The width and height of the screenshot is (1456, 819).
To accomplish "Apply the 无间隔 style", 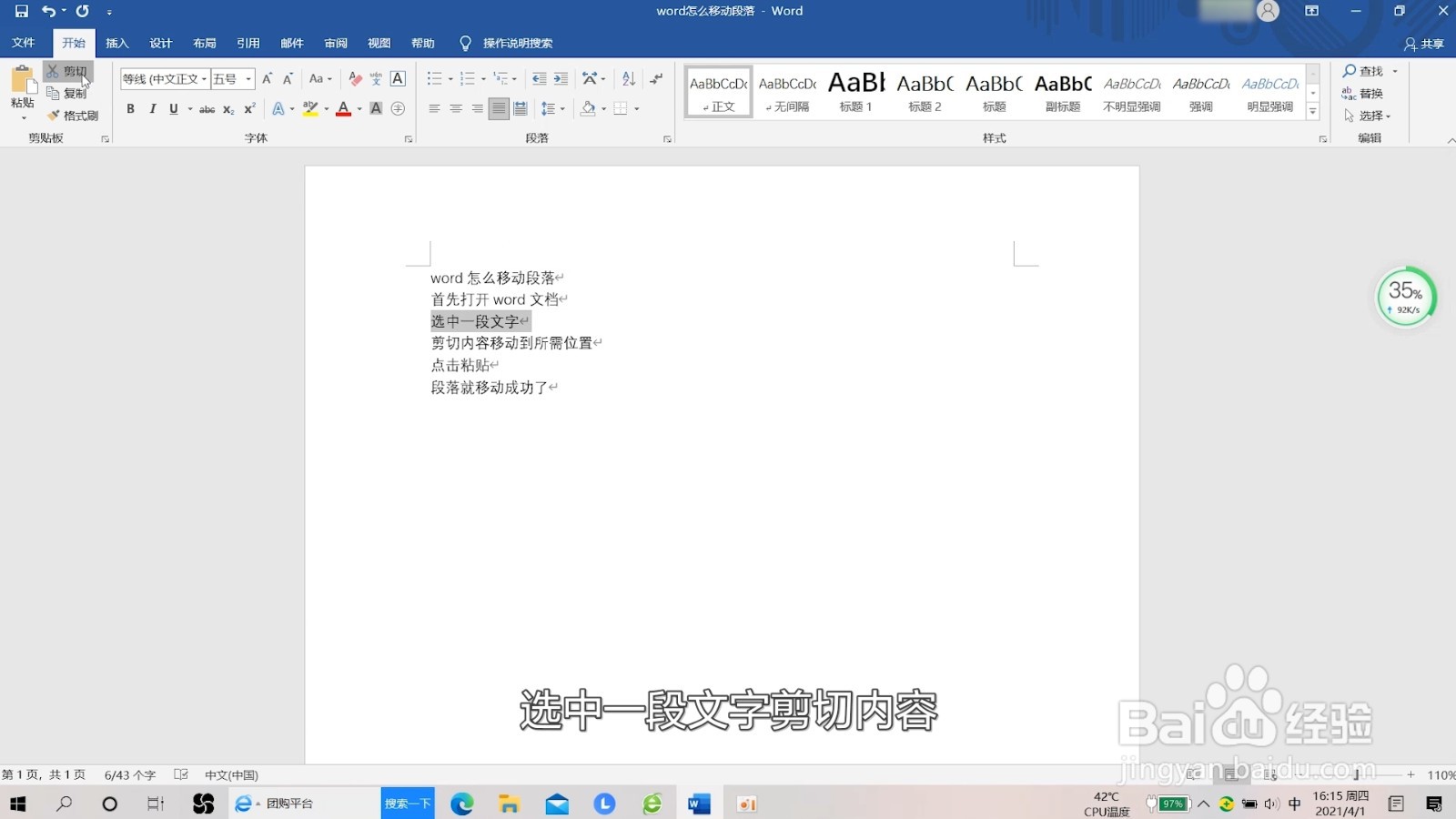I will pos(787,91).
